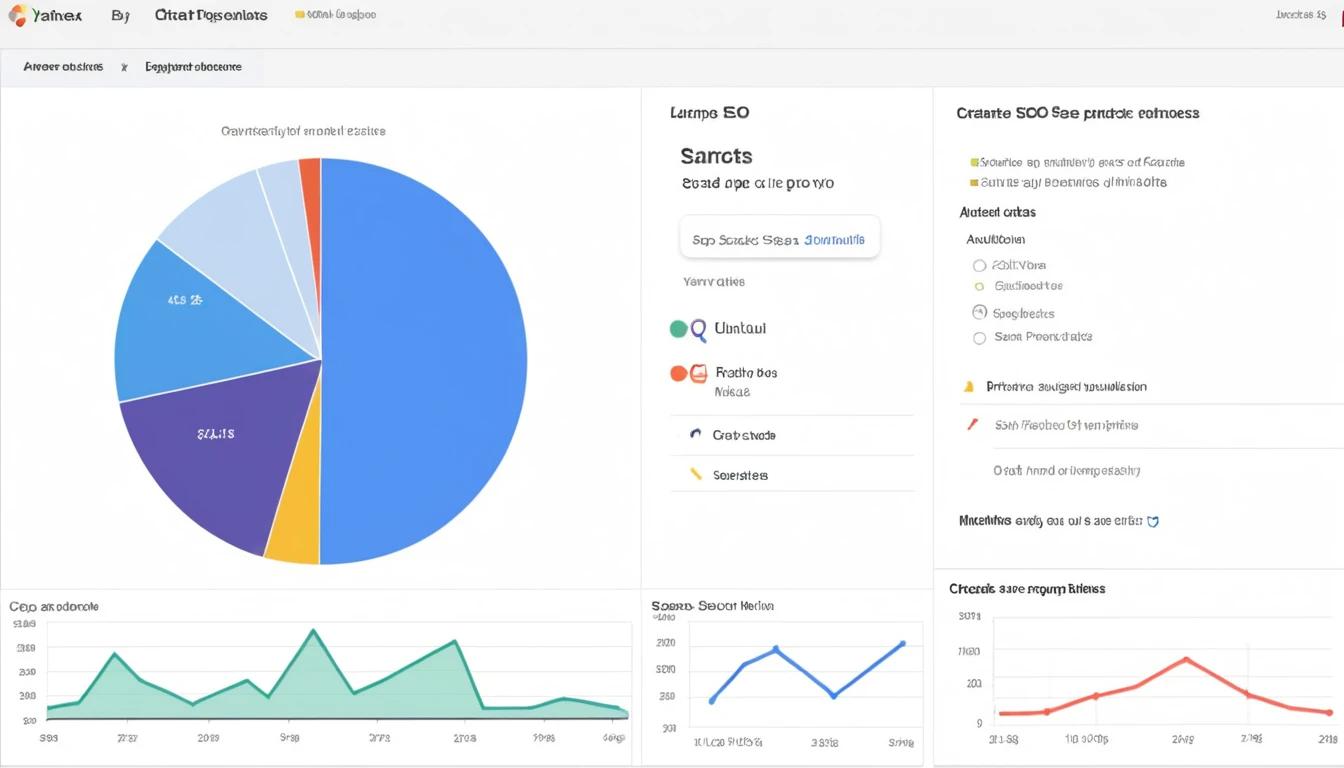Viewport: 1344px width, 768px height.
Task: Click the yellow-tagged label in the top bar
Action: click(x=338, y=15)
